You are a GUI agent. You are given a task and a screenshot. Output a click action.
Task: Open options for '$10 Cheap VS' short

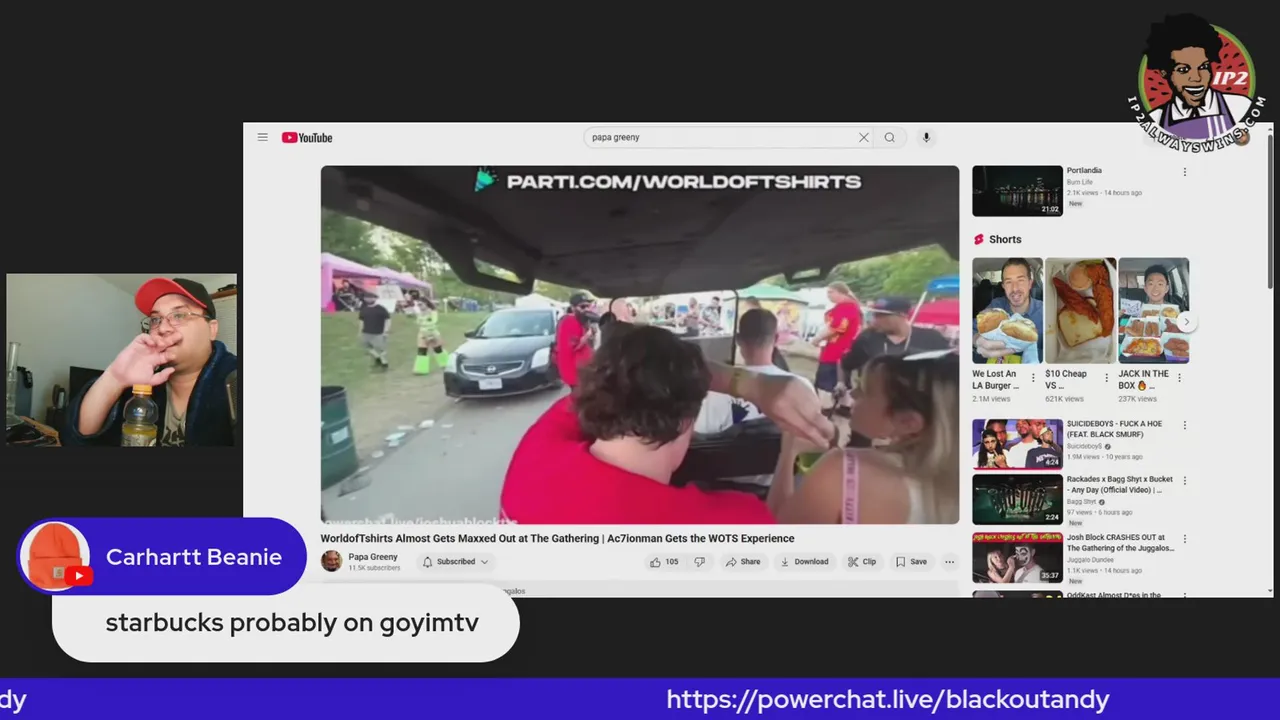pos(1106,378)
